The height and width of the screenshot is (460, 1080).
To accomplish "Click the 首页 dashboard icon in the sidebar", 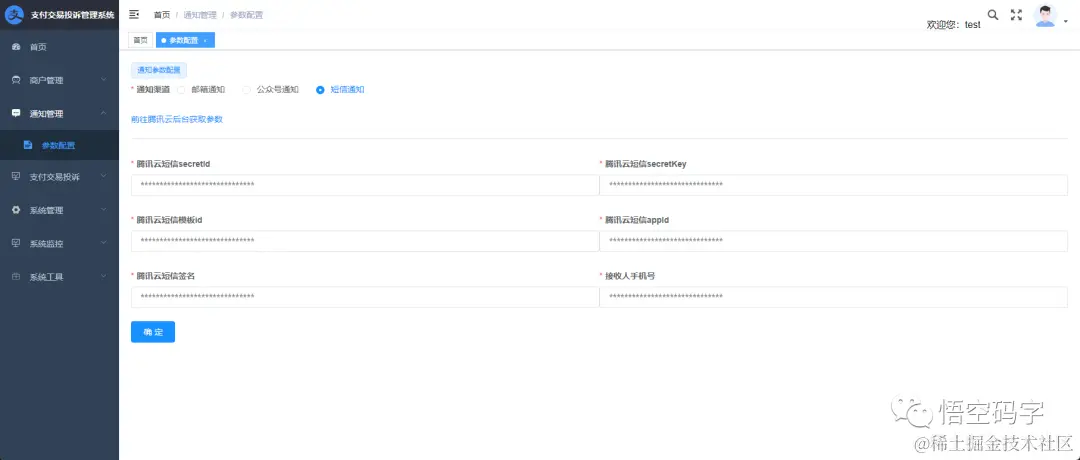I will 17,48.
